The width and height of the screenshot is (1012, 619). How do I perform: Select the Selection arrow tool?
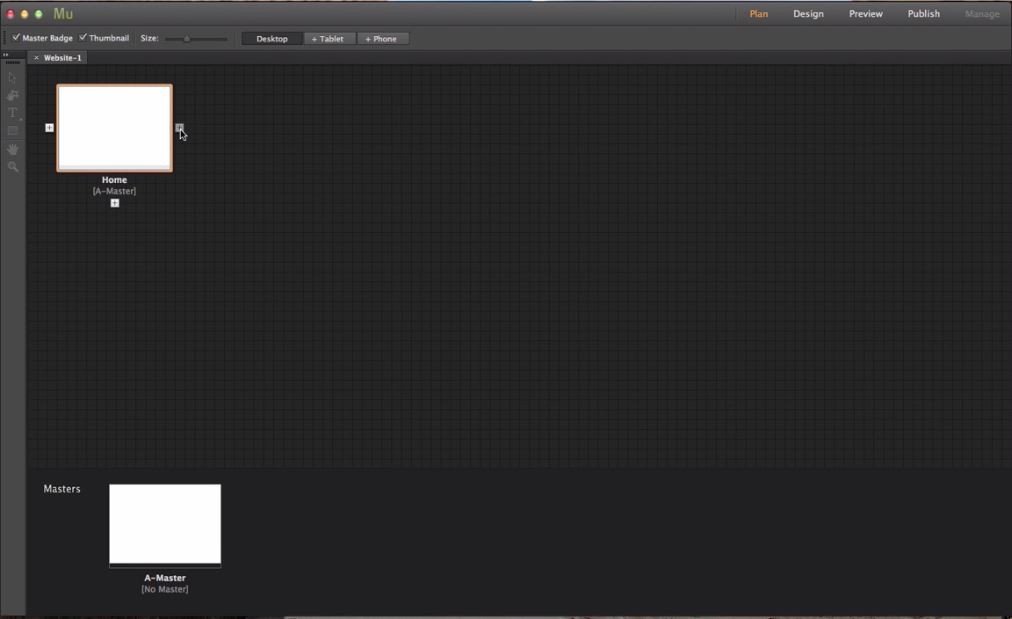coord(12,78)
